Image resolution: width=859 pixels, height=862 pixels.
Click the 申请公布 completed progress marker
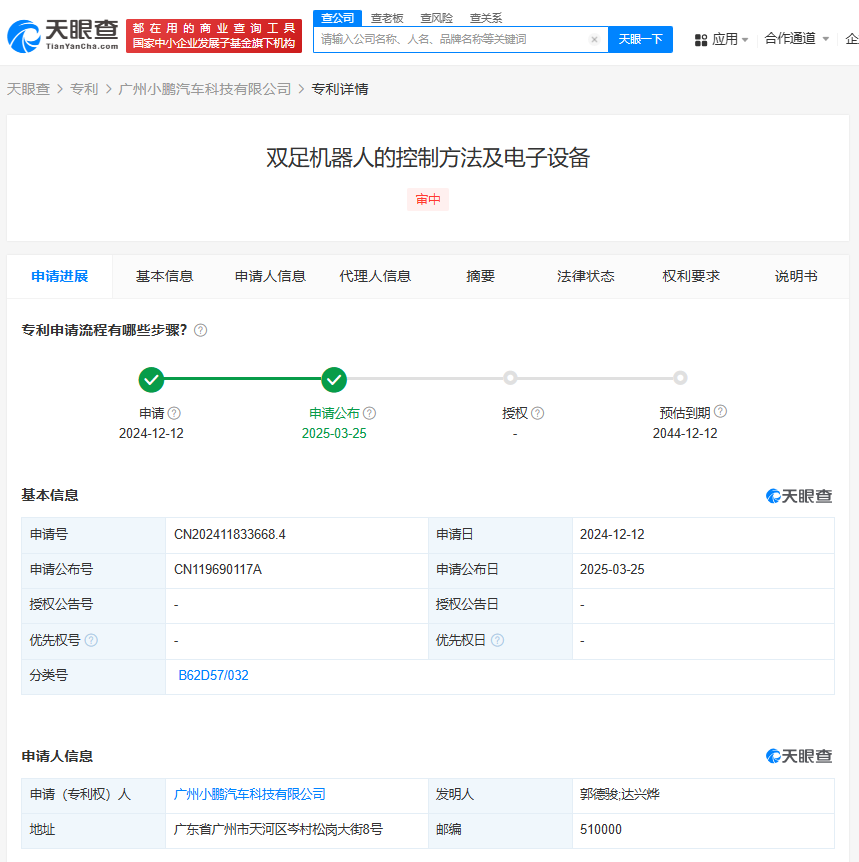click(x=334, y=380)
